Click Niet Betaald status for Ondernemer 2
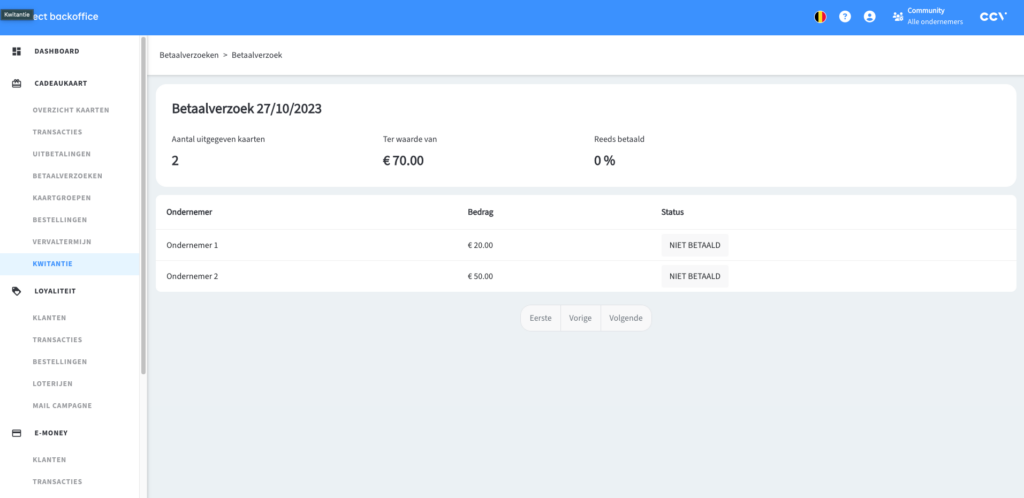This screenshot has width=1024, height=498. point(694,276)
